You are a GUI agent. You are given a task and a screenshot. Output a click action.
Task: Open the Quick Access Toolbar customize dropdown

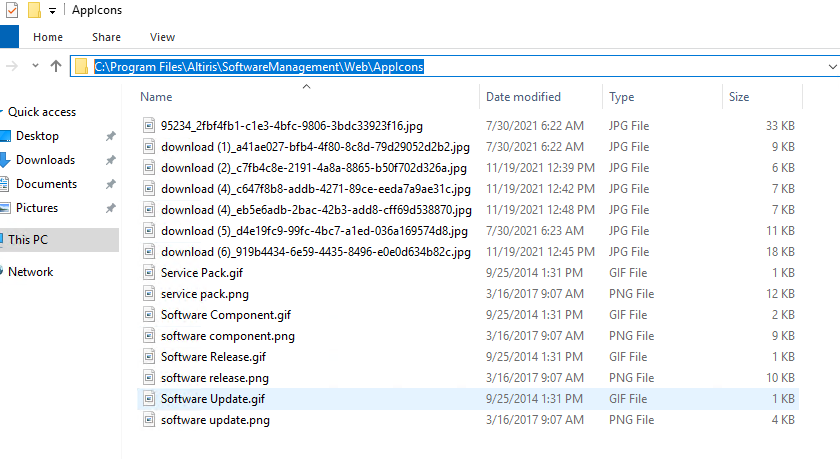[x=52, y=11]
